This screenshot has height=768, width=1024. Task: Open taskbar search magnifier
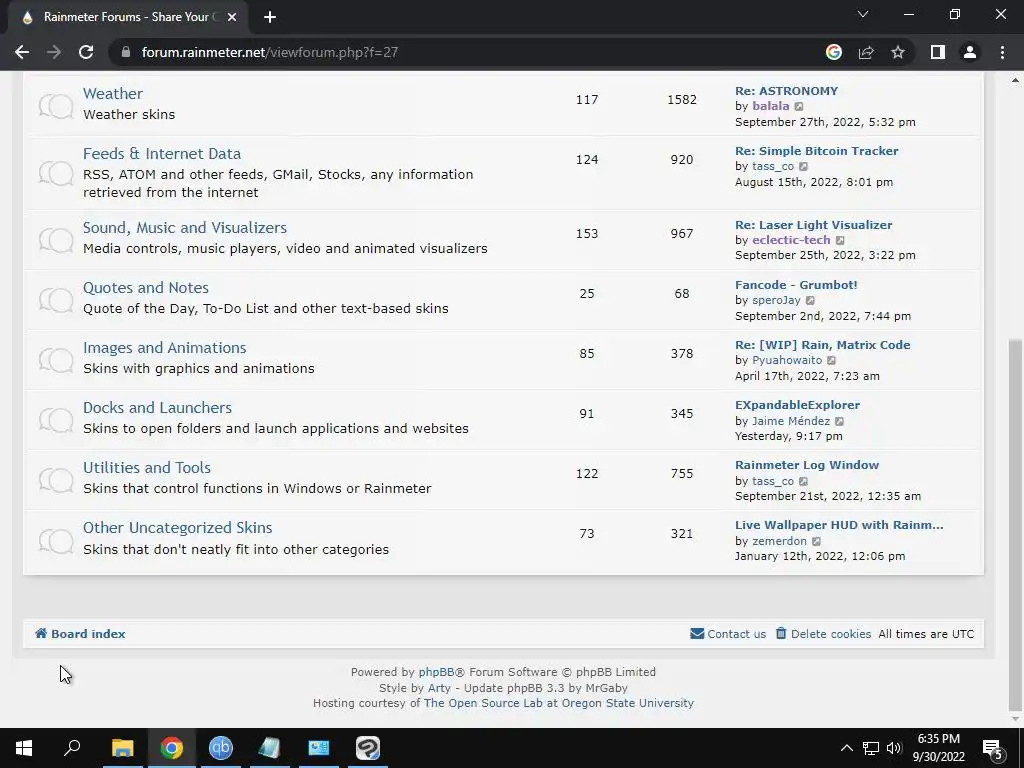point(72,748)
